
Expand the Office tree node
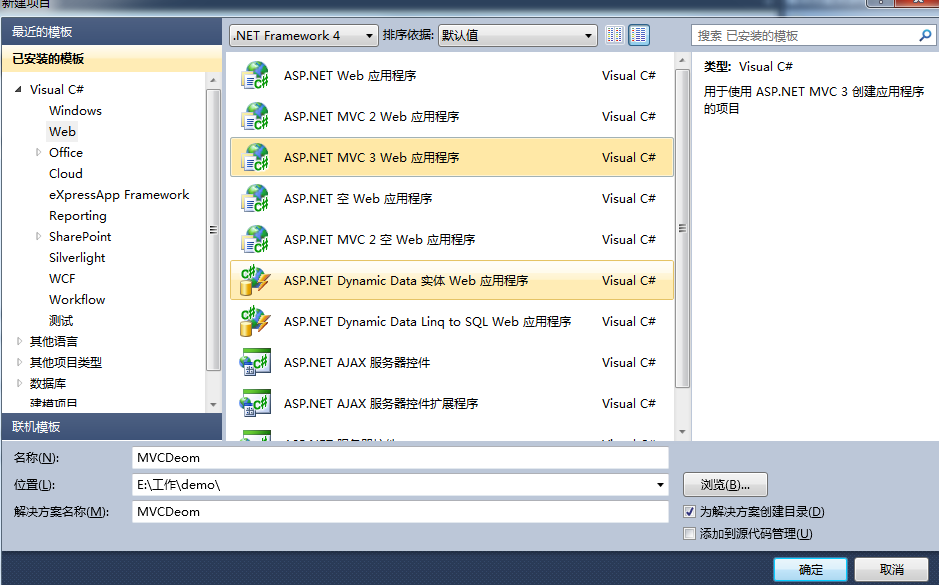point(38,153)
